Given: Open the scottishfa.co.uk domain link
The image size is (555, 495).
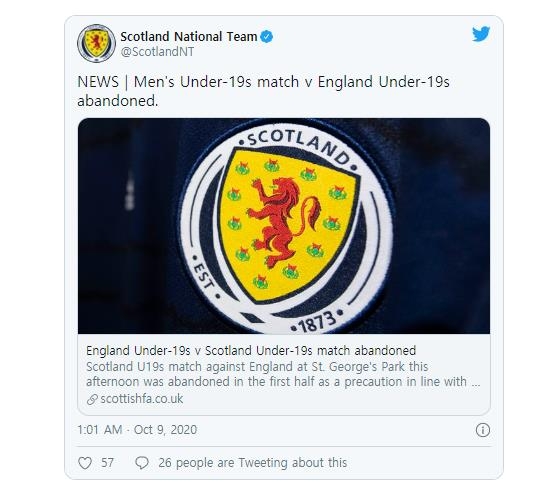Looking at the screenshot, I should (142, 399).
